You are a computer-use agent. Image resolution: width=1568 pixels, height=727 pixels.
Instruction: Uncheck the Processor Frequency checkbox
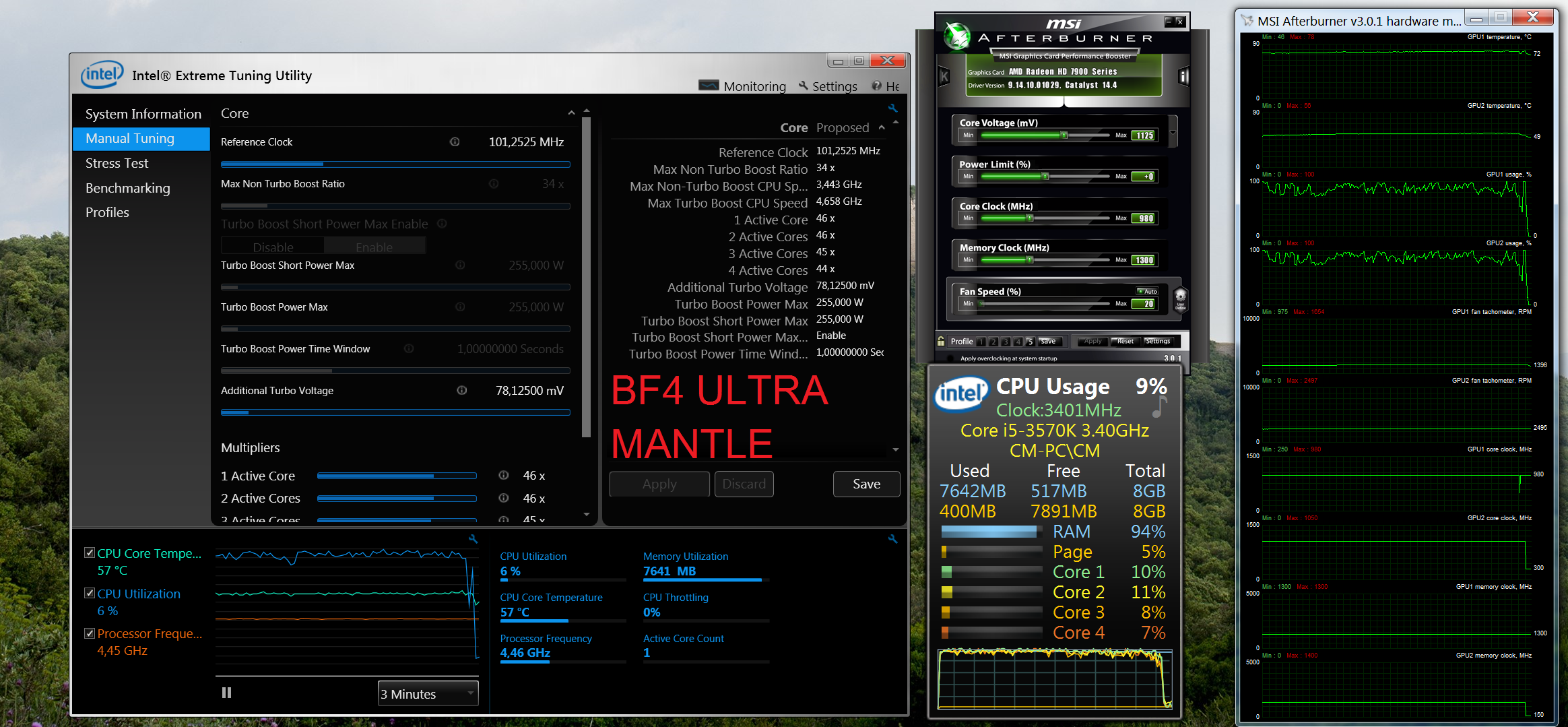(90, 633)
